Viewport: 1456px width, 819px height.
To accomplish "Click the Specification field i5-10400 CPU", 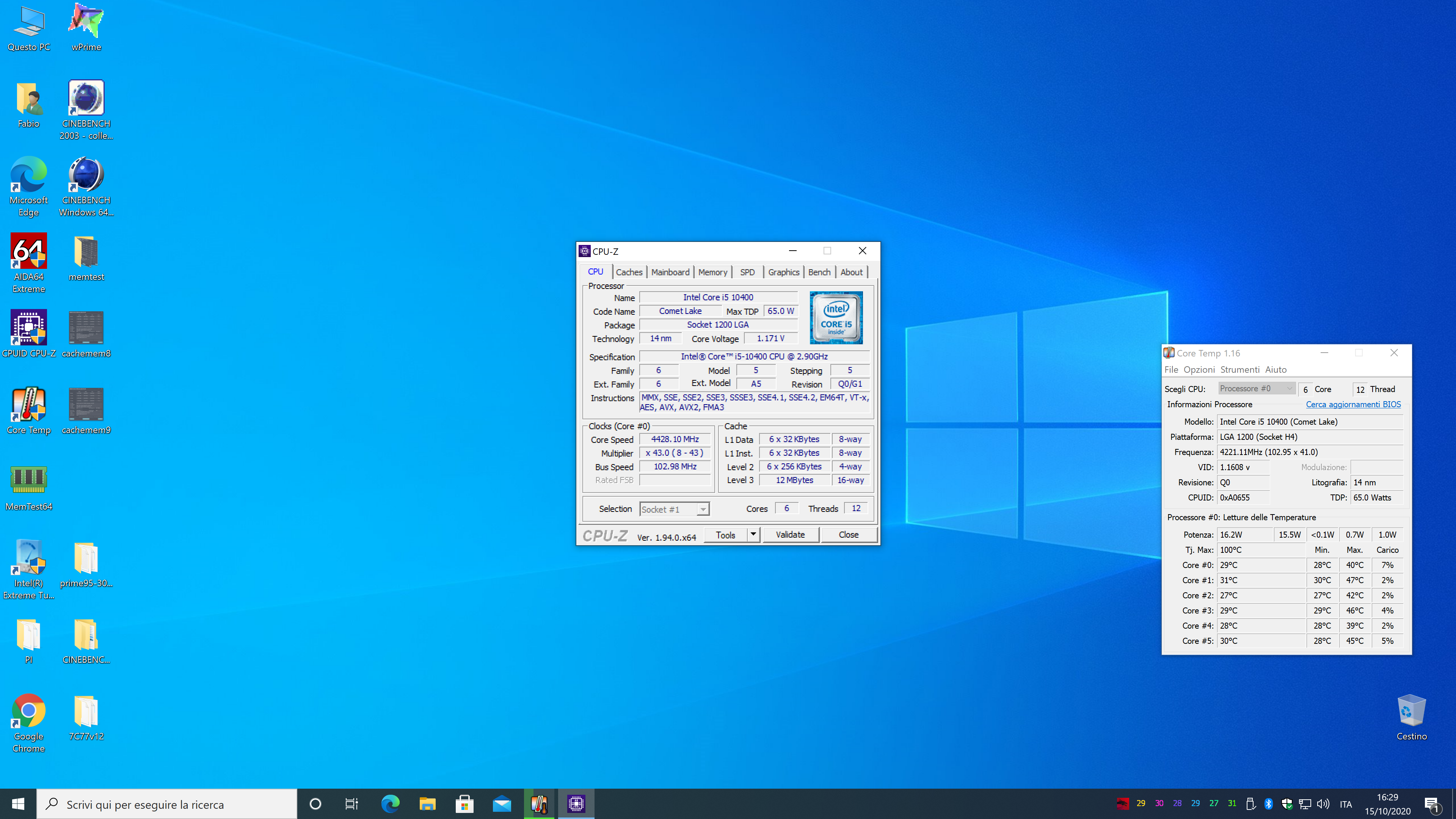I will (x=754, y=356).
